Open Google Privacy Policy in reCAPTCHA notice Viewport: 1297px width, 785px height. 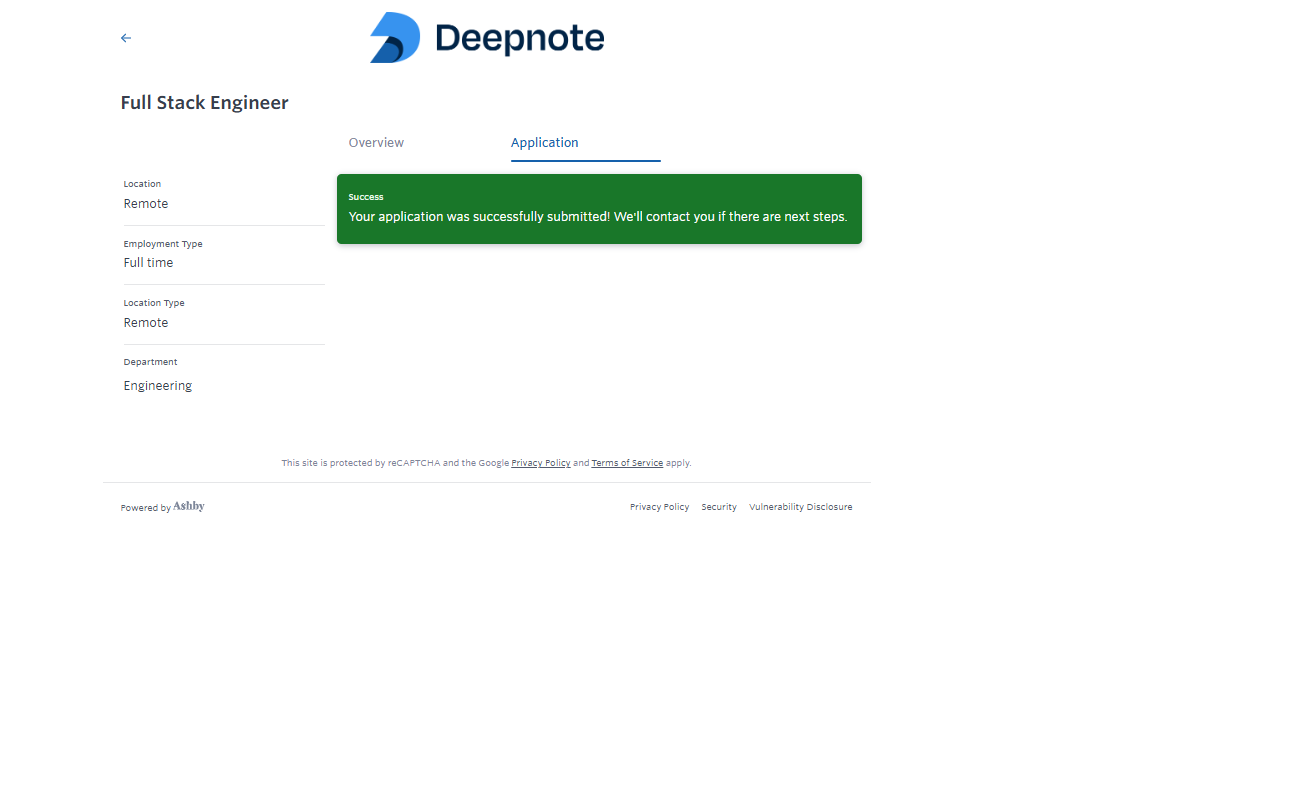tap(540, 463)
